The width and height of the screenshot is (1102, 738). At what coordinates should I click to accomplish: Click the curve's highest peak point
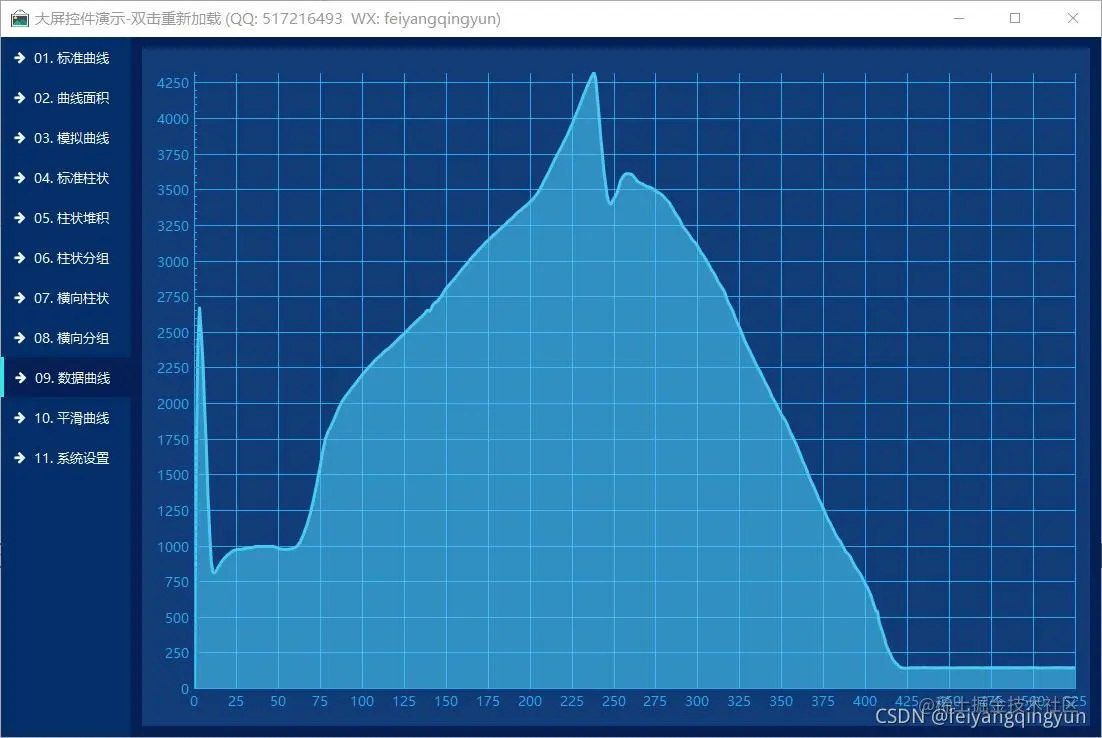[x=594, y=74]
